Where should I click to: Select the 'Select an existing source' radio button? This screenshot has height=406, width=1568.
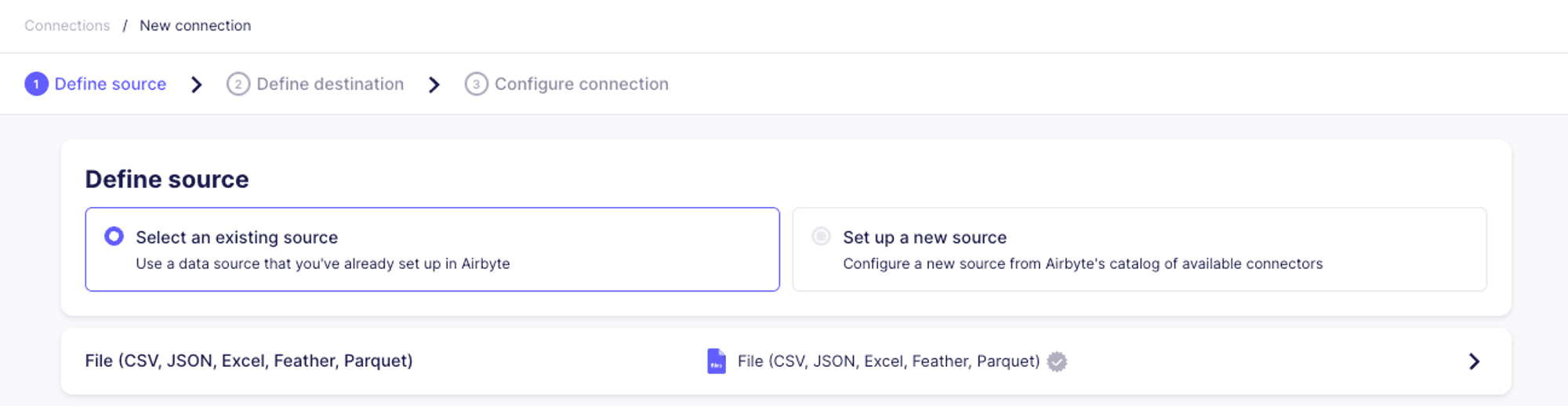pyautogui.click(x=114, y=237)
